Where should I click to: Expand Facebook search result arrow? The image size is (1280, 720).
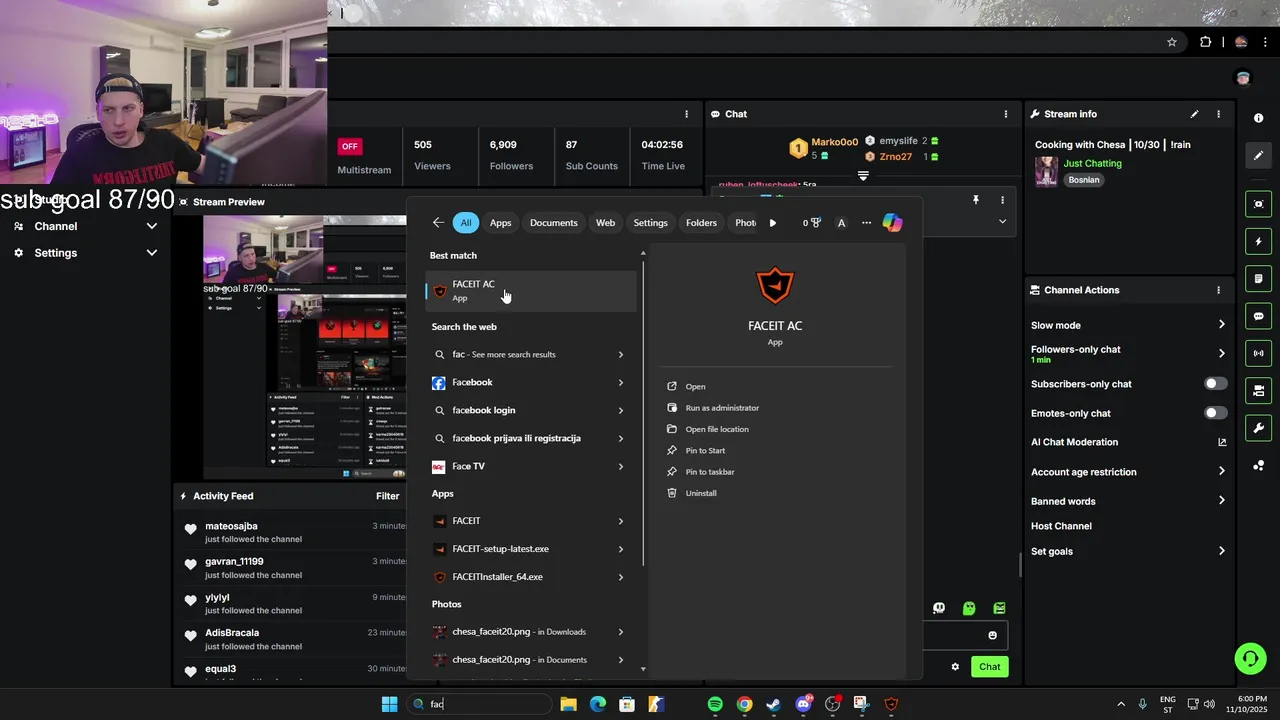620,383
